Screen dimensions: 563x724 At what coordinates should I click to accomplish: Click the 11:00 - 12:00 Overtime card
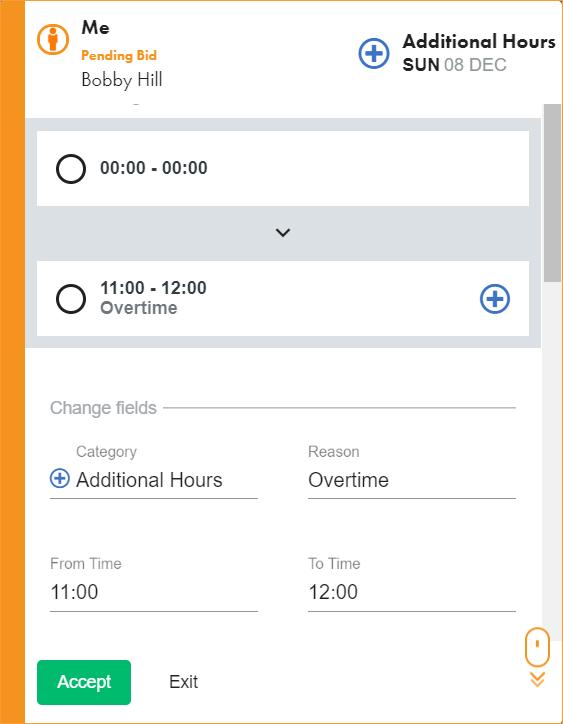283,299
